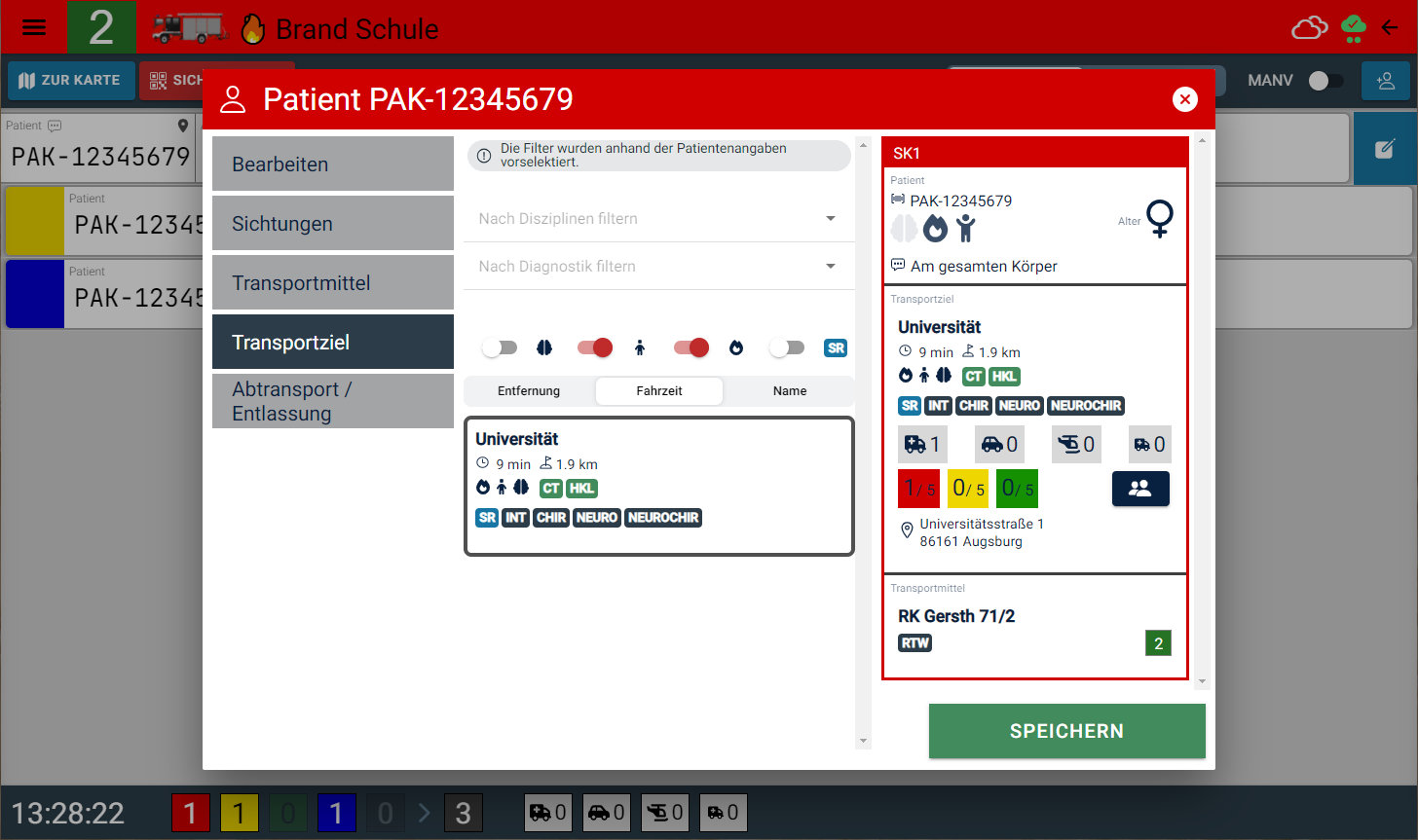The image size is (1418, 840).
Task: Sort hospitals by Entfernung
Action: point(529,391)
